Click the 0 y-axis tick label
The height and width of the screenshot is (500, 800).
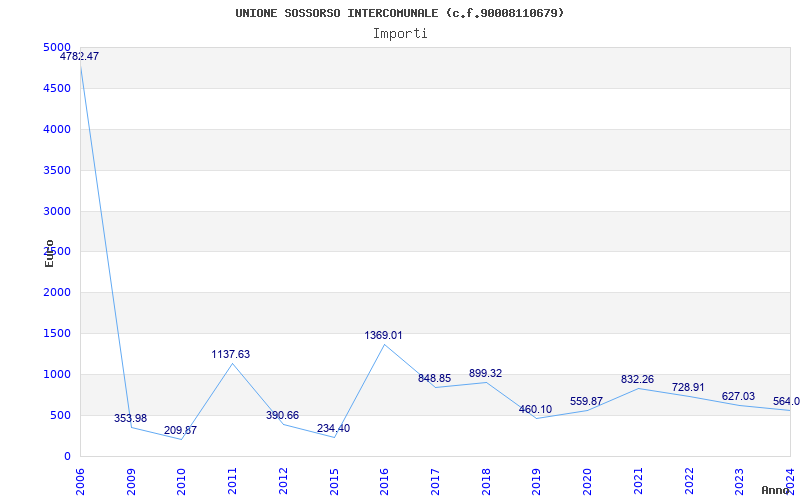coord(67,456)
